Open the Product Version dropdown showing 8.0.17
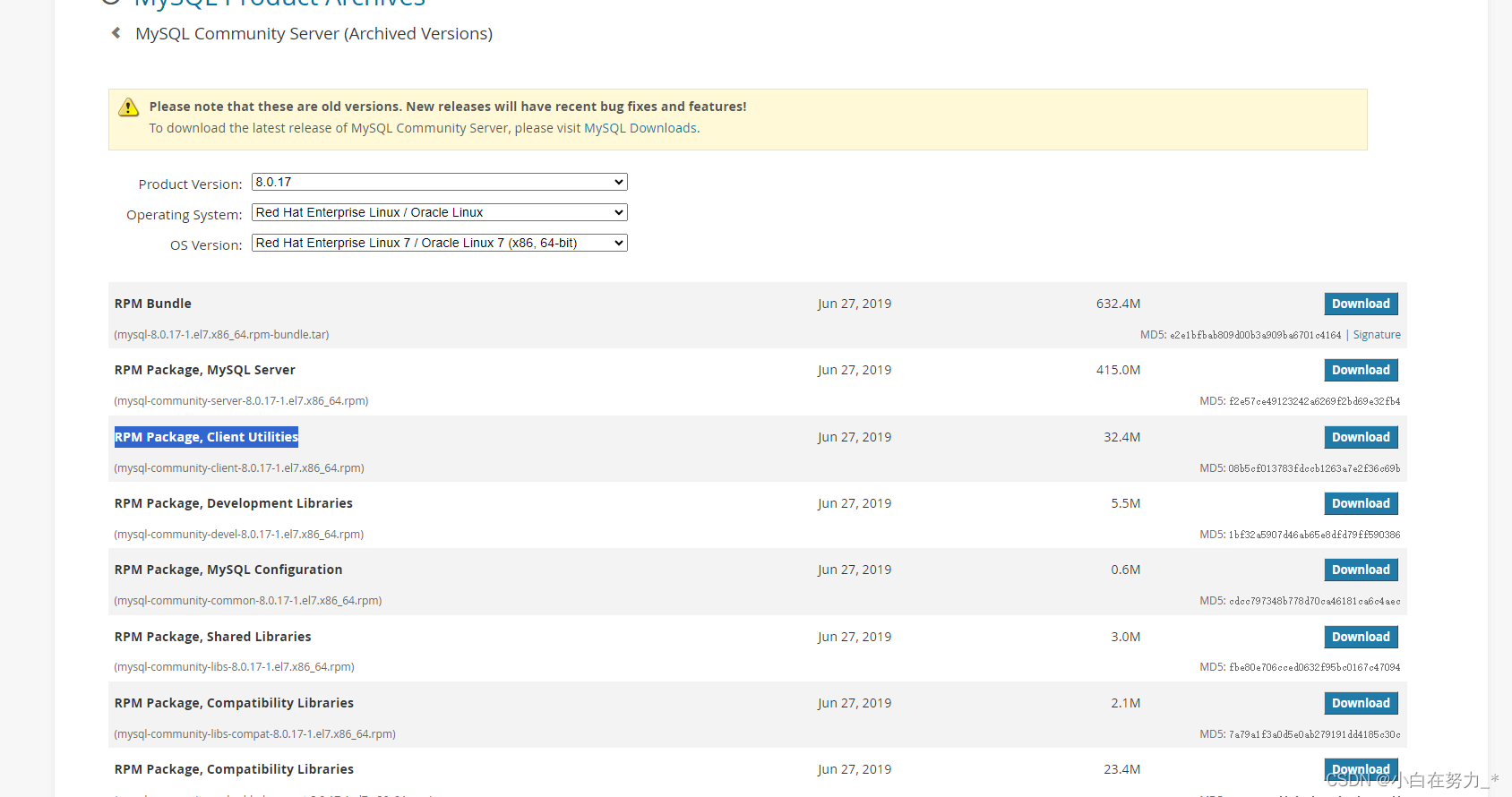This screenshot has height=797, width=1512. click(440, 182)
